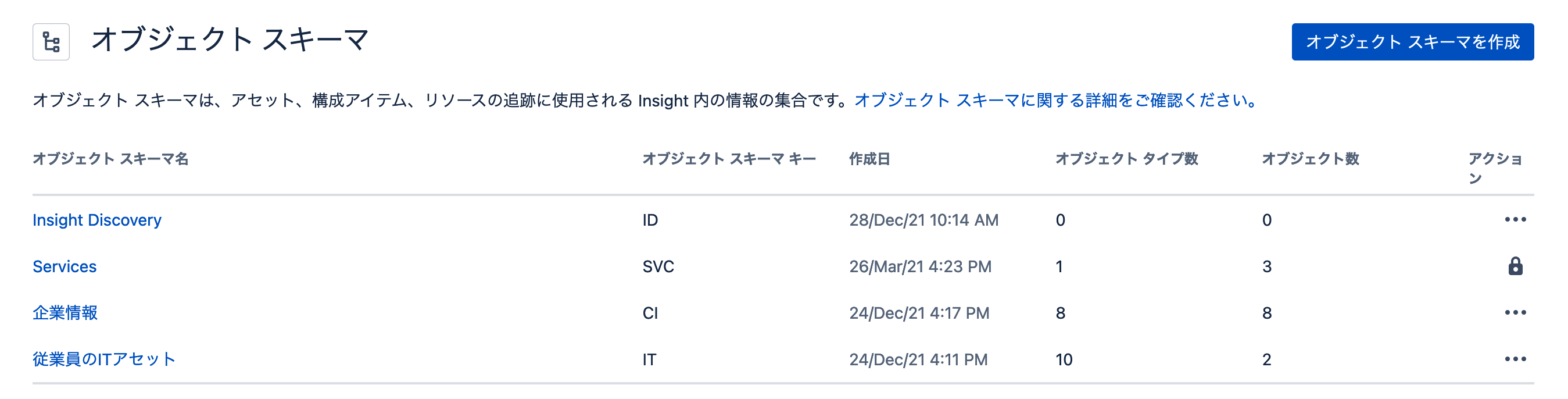Click 作成日 column header

[869, 159]
